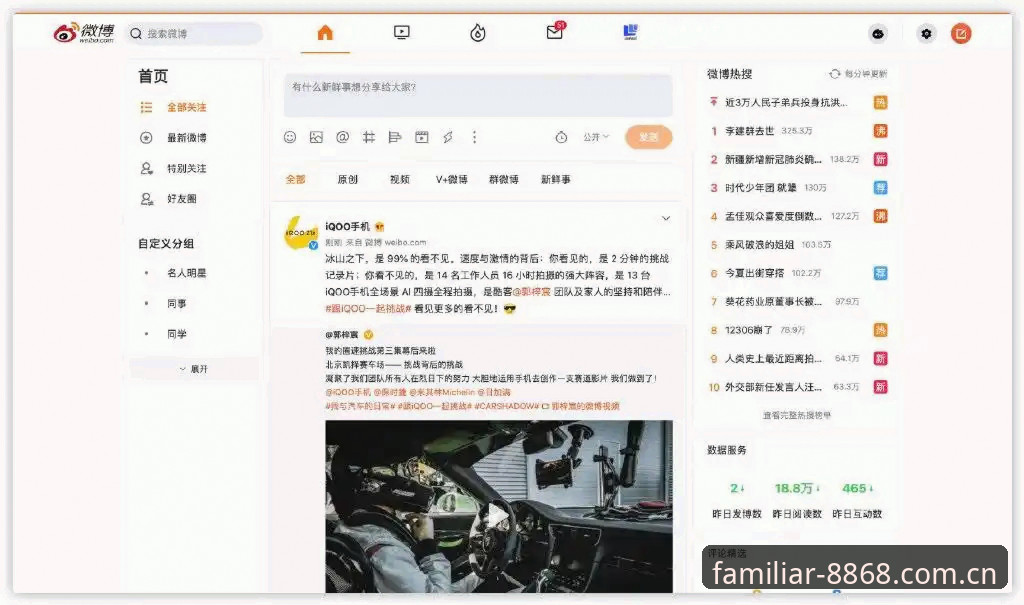Open hot search 近3万人民子弟兵投身抗洪
The image size is (1024, 605).
[x=786, y=103]
